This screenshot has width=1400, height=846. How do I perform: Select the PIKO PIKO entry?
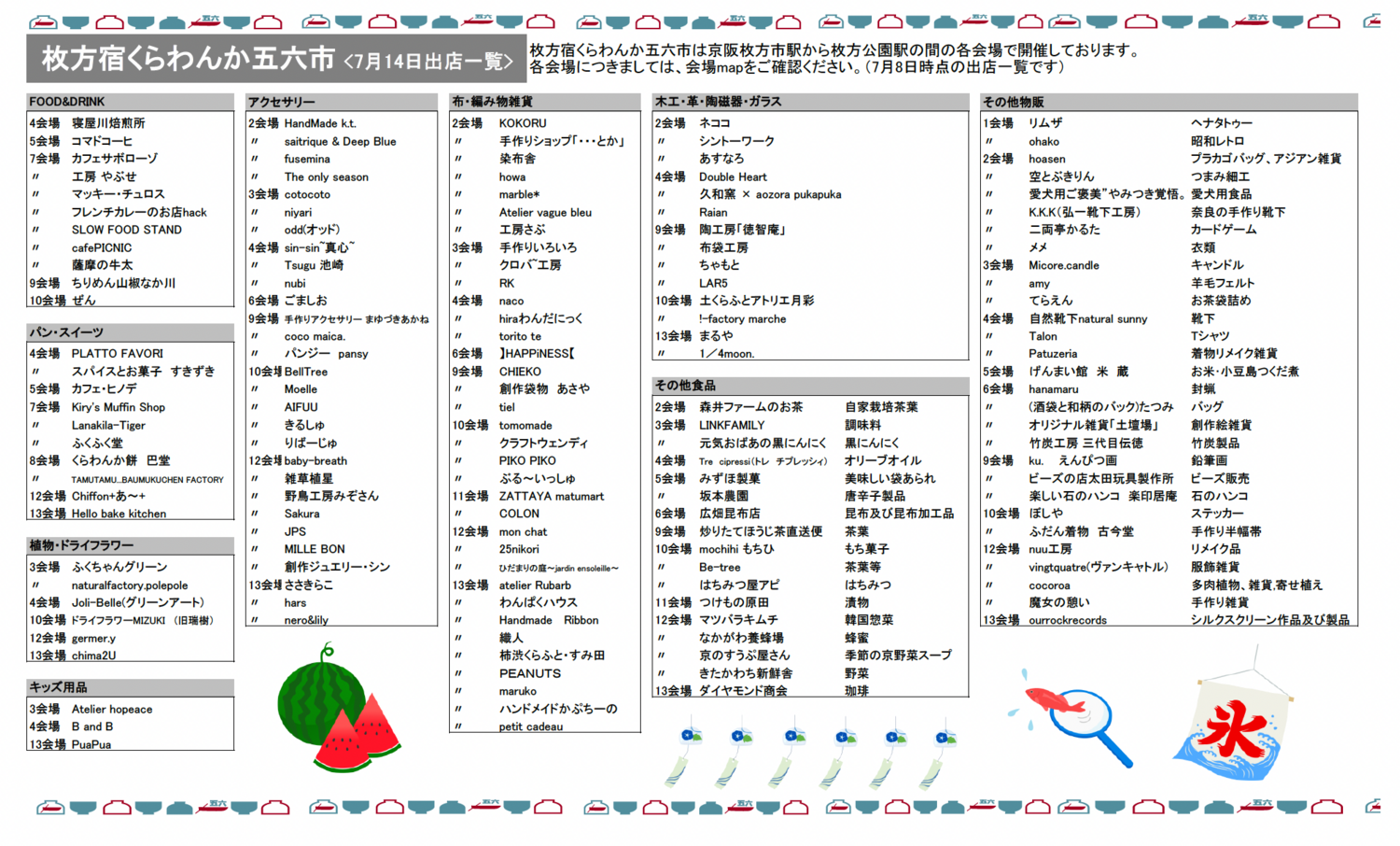[x=527, y=460]
